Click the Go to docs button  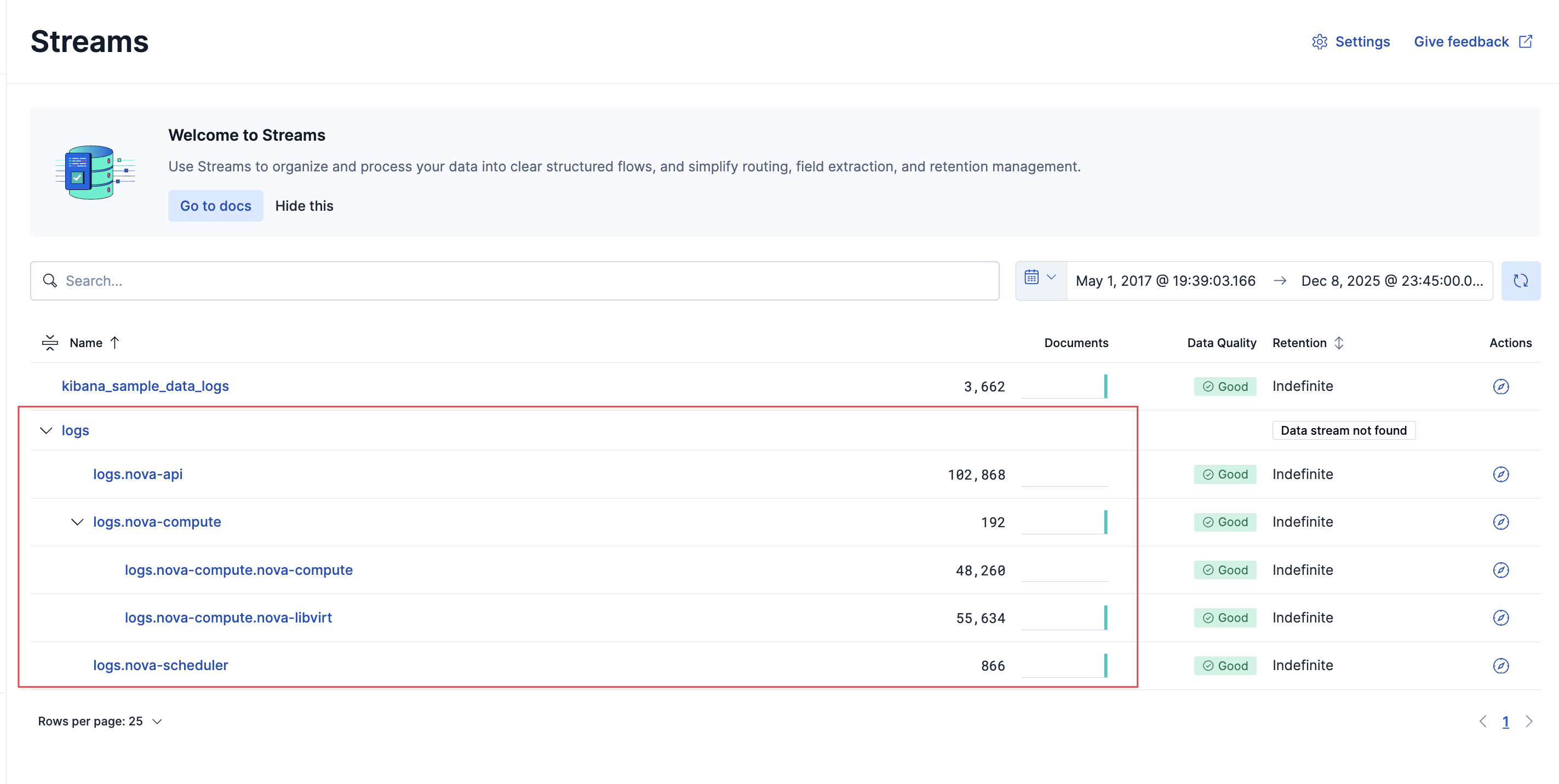(x=215, y=206)
